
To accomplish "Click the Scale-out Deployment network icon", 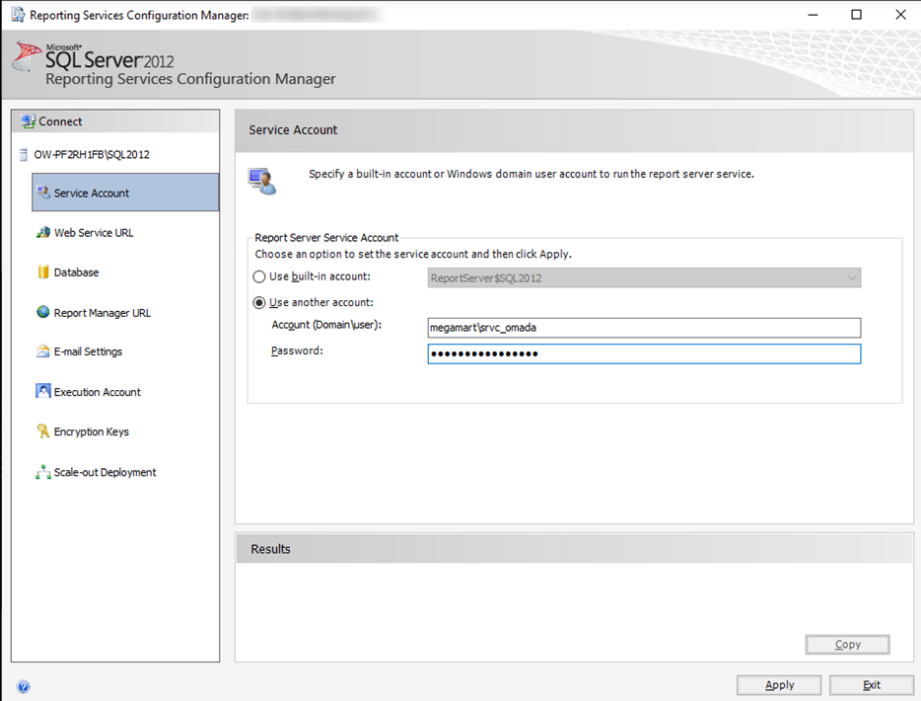I will tap(43, 472).
